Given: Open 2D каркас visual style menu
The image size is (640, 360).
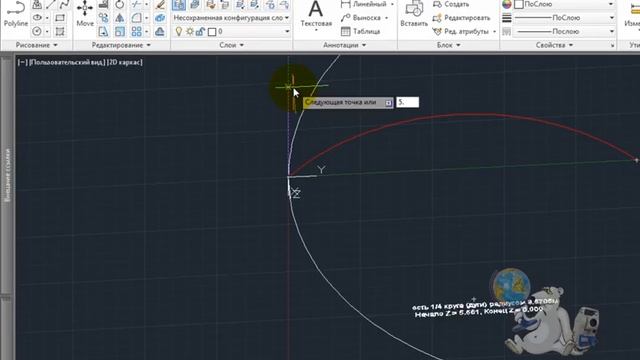Looking at the screenshot, I should tap(124, 62).
